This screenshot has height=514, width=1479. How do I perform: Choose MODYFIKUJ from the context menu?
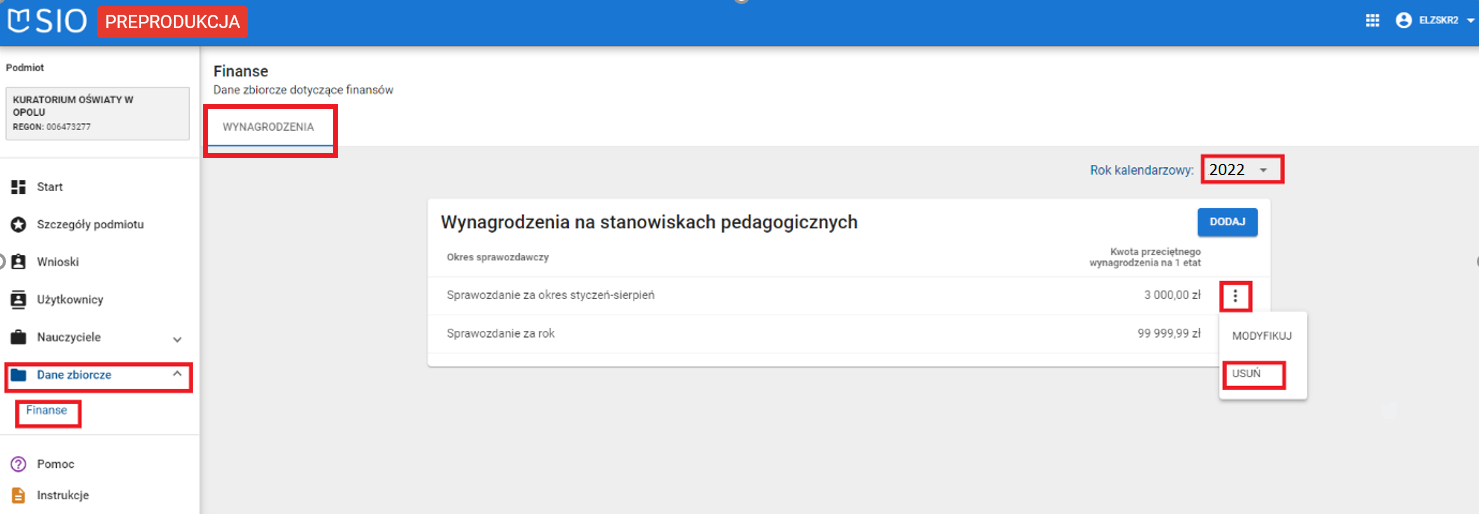click(x=1261, y=336)
